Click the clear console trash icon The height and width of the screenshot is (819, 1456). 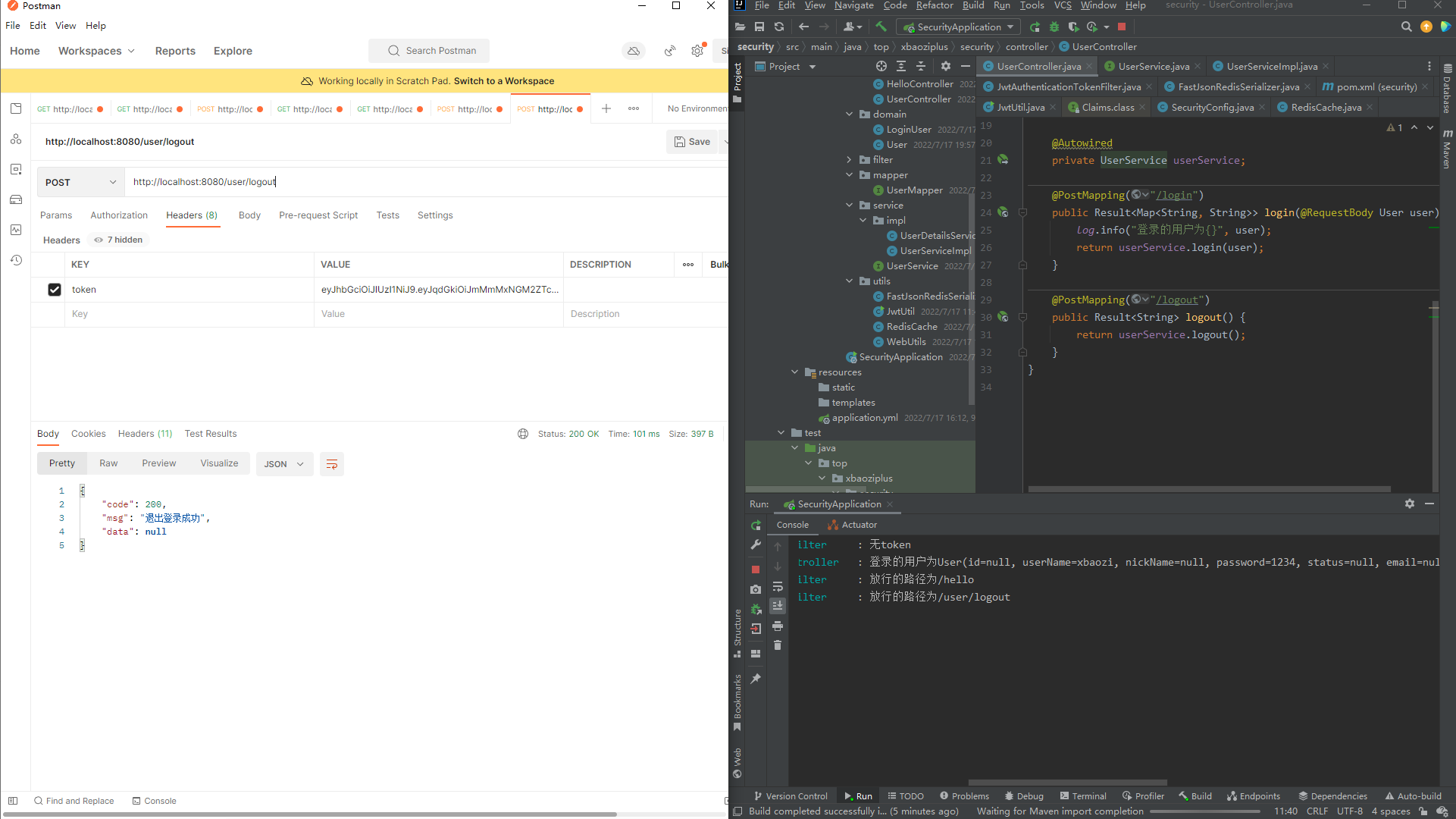click(x=778, y=645)
